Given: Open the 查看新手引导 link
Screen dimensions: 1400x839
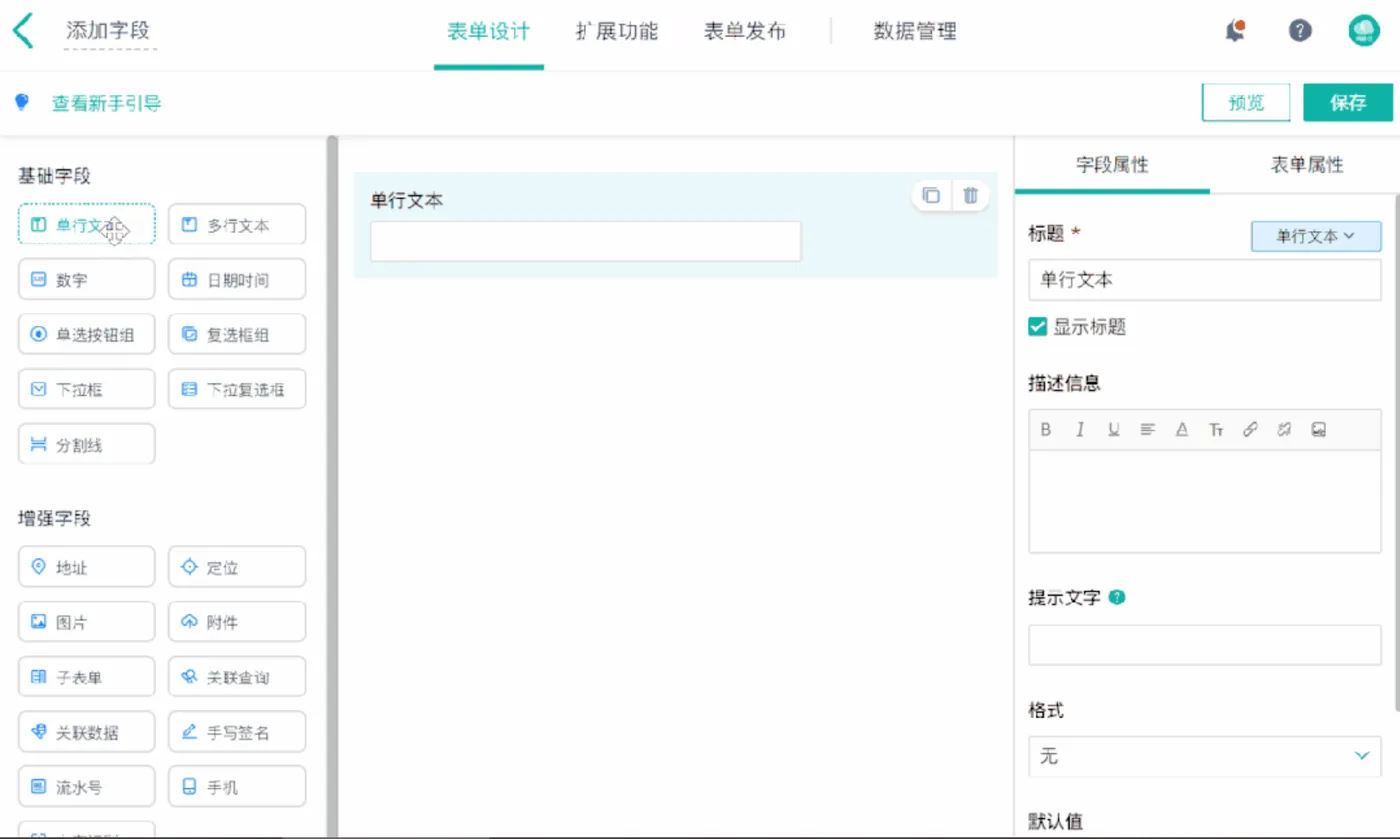Looking at the screenshot, I should point(106,103).
